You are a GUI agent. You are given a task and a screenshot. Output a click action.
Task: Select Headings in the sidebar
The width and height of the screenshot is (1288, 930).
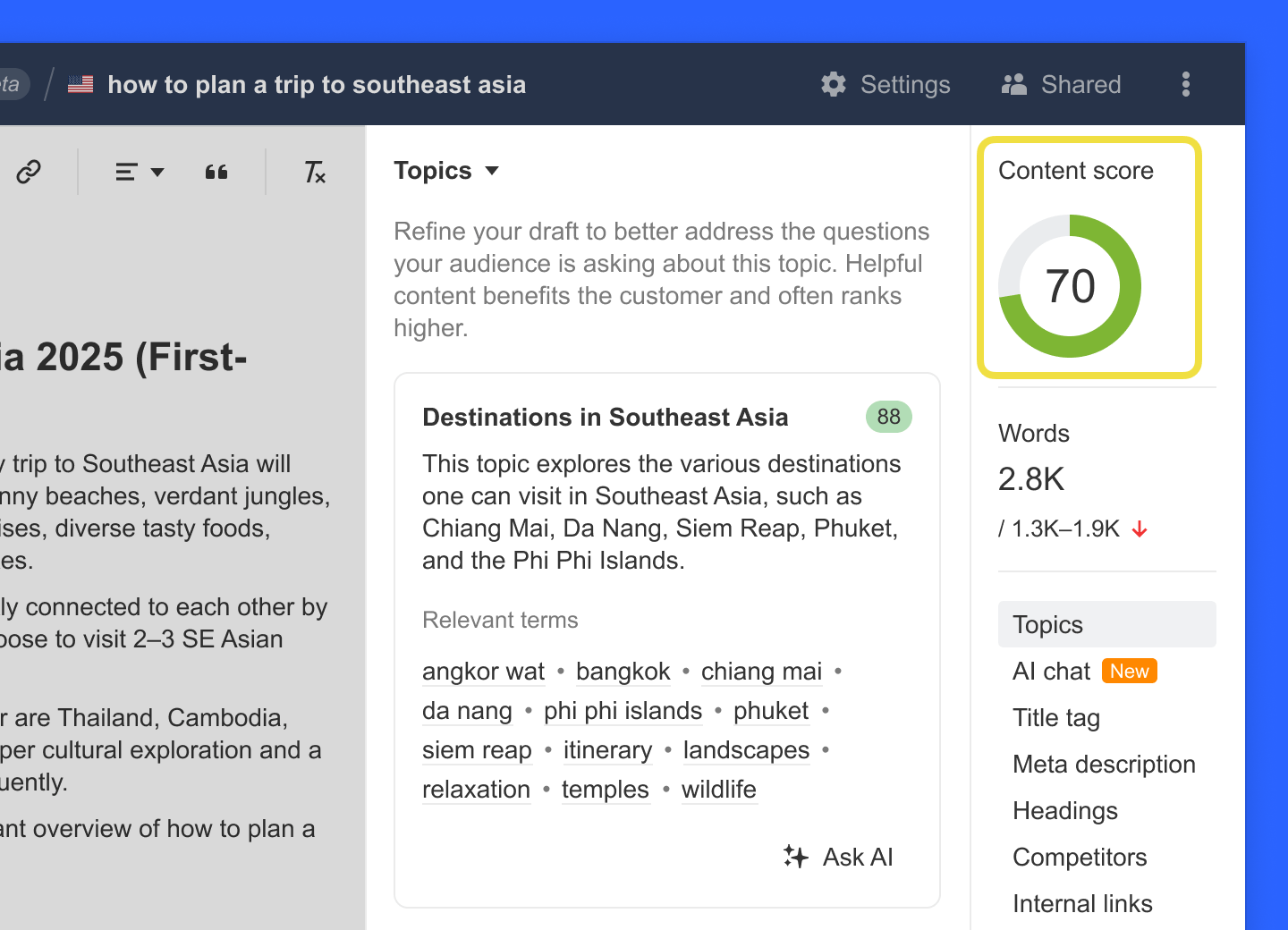[x=1065, y=810]
